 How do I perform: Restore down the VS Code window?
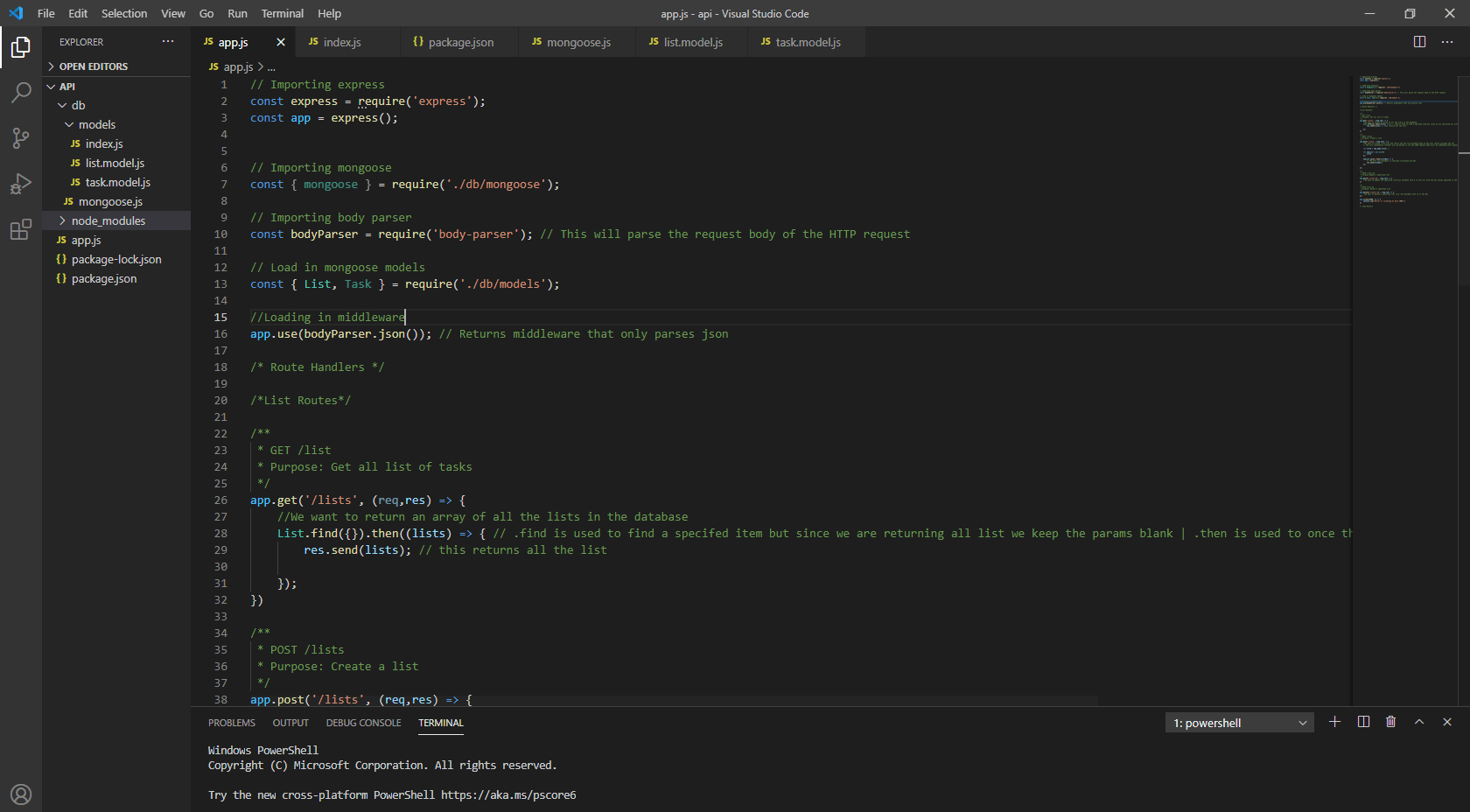click(1410, 13)
